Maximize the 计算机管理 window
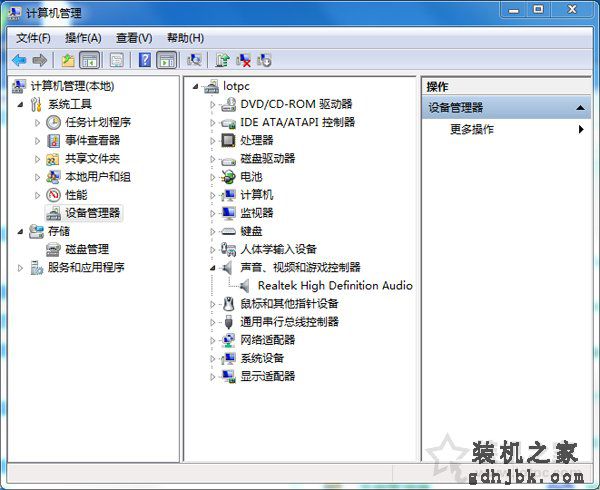 tap(538, 10)
